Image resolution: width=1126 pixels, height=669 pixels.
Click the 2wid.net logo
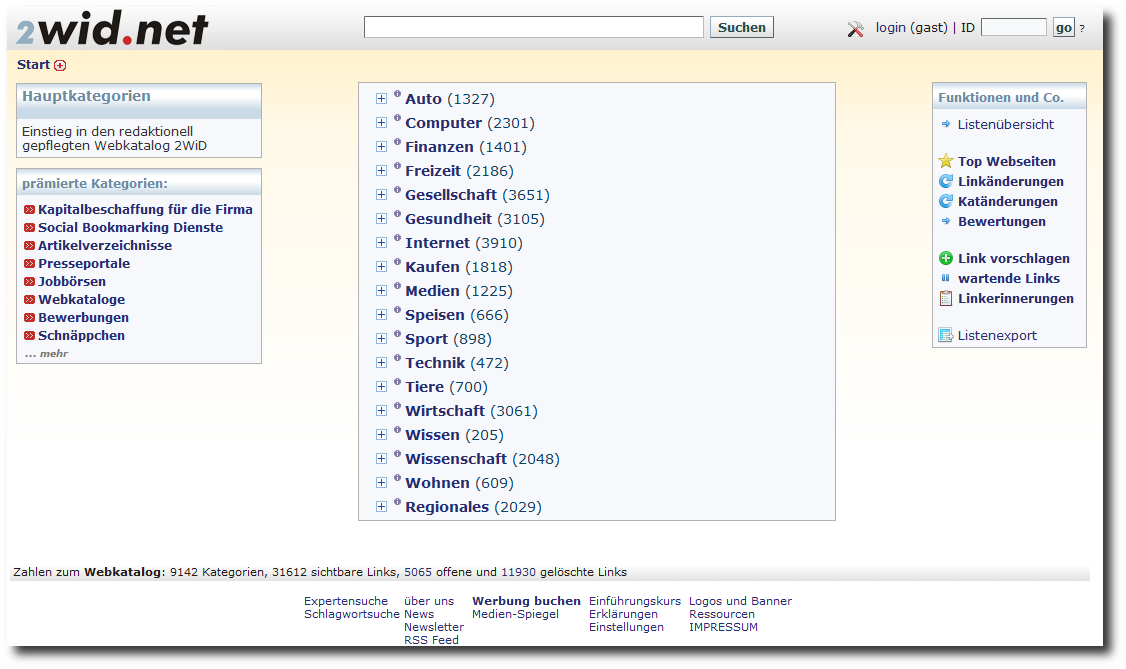(112, 29)
